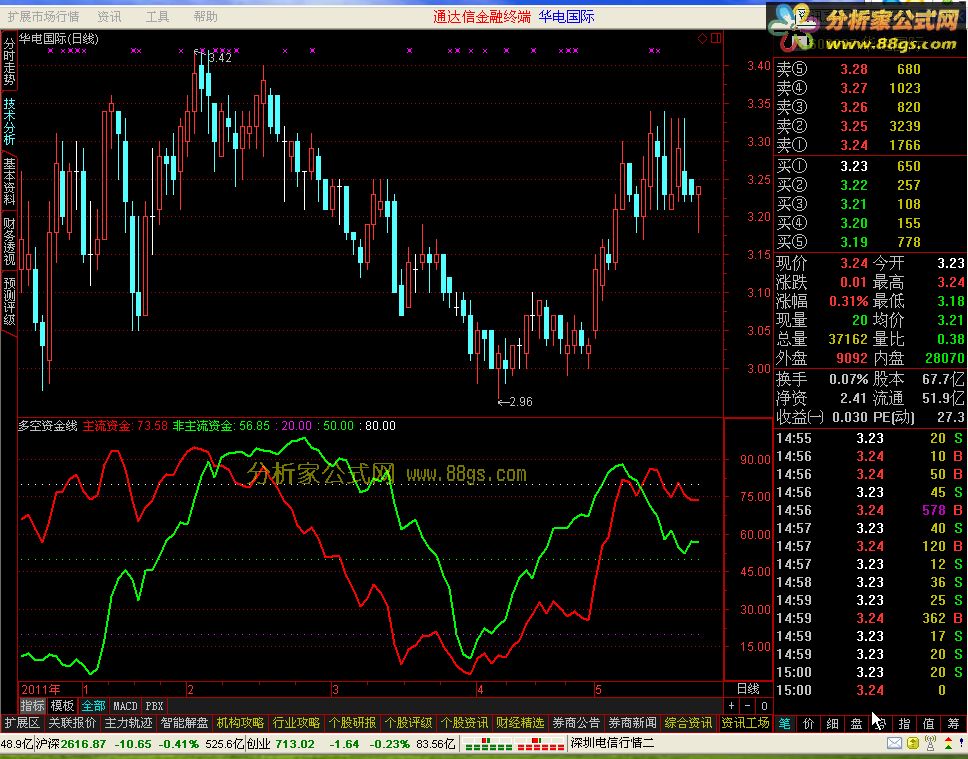Screen dimensions: 968x759
Task: Click the 深圳电信行情二 server label
Action: tap(612, 744)
